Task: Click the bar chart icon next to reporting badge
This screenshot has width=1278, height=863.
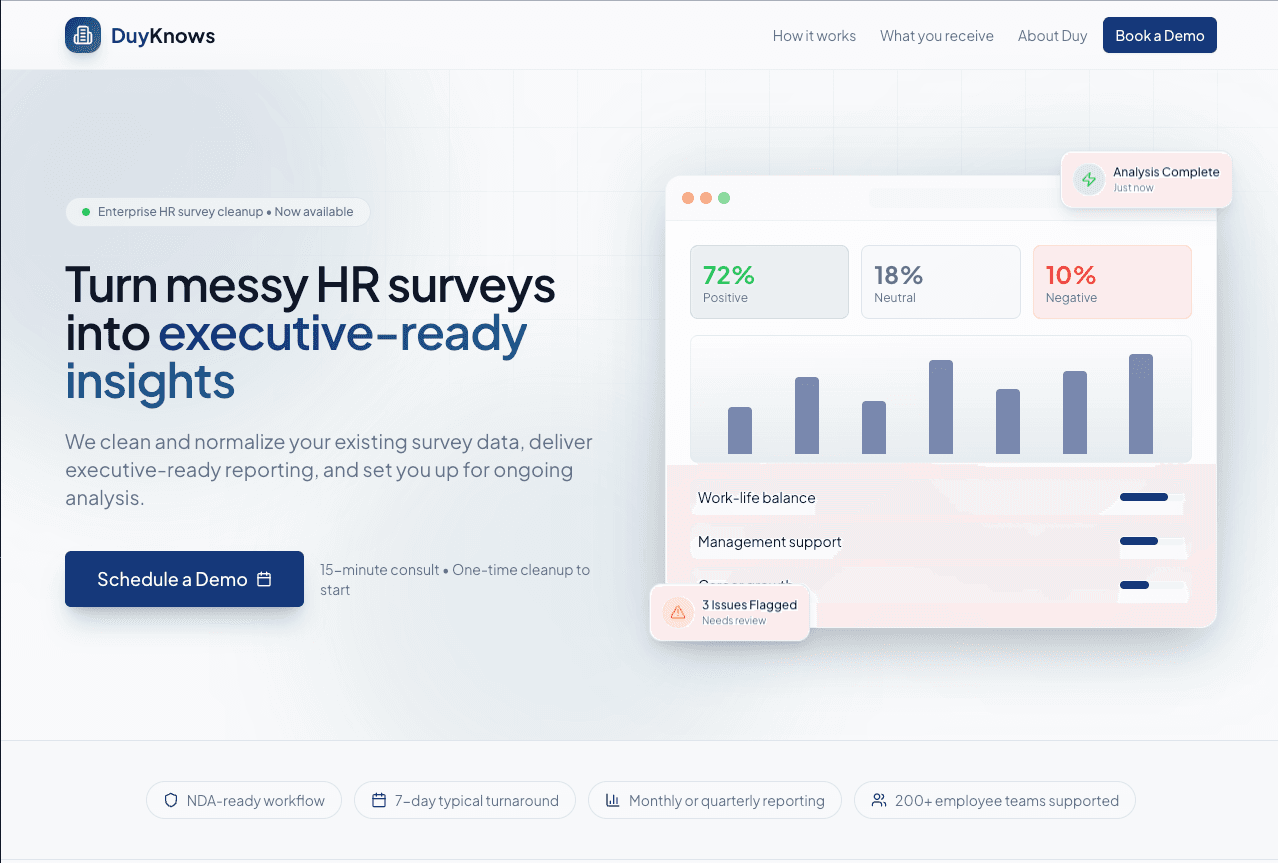Action: pyautogui.click(x=613, y=800)
